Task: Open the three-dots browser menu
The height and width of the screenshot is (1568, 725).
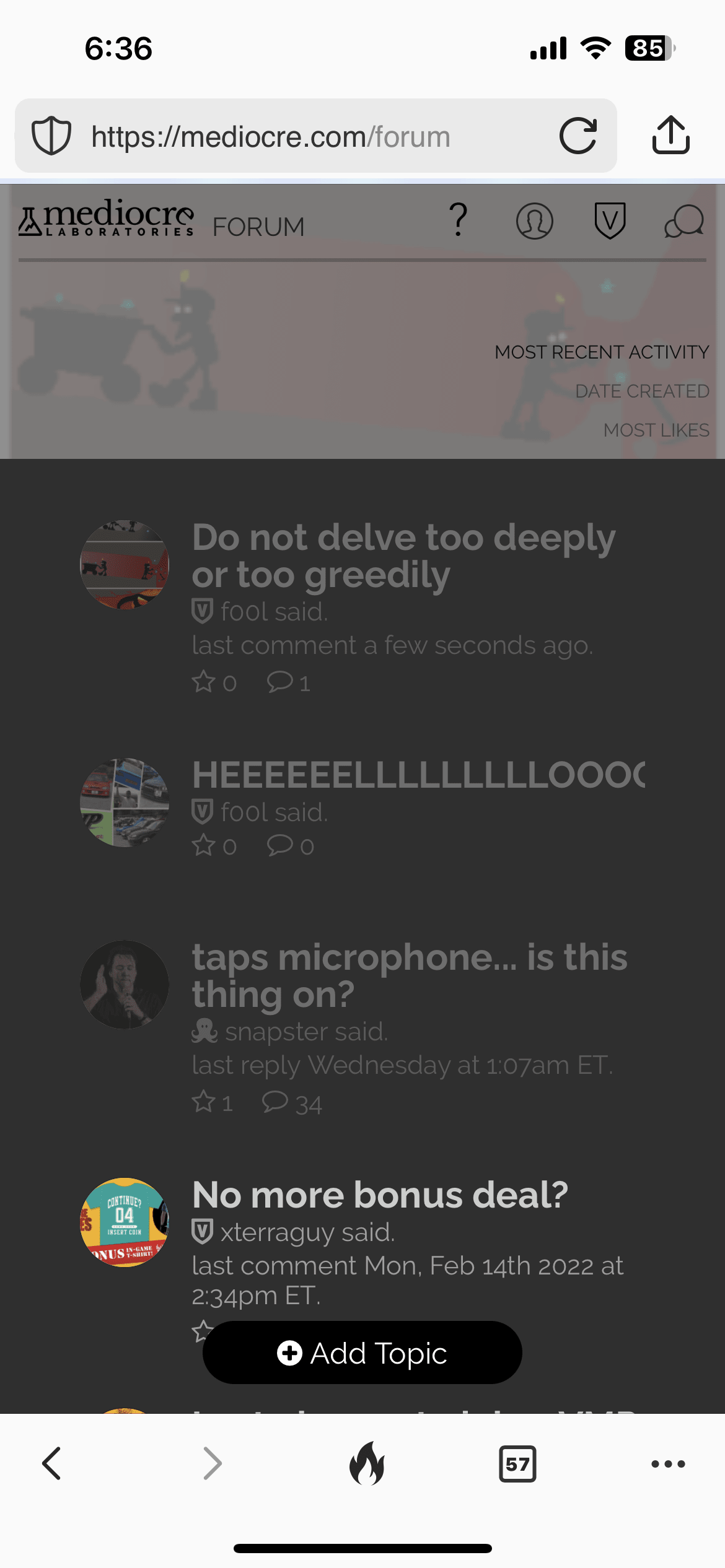Action: click(668, 1464)
